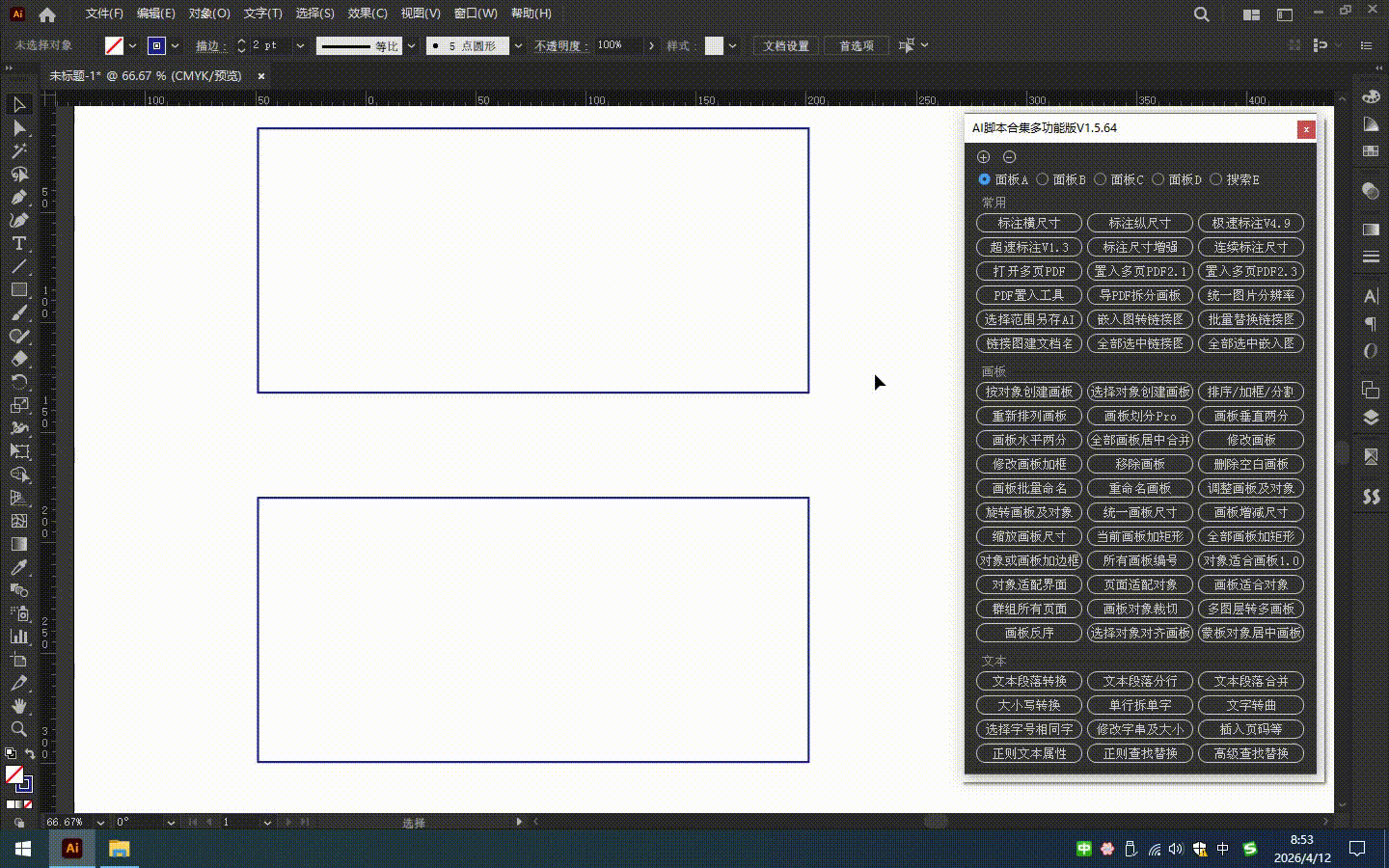The image size is (1389, 868).
Task: Select the Type tool in the toolbar
Action: 18,243
